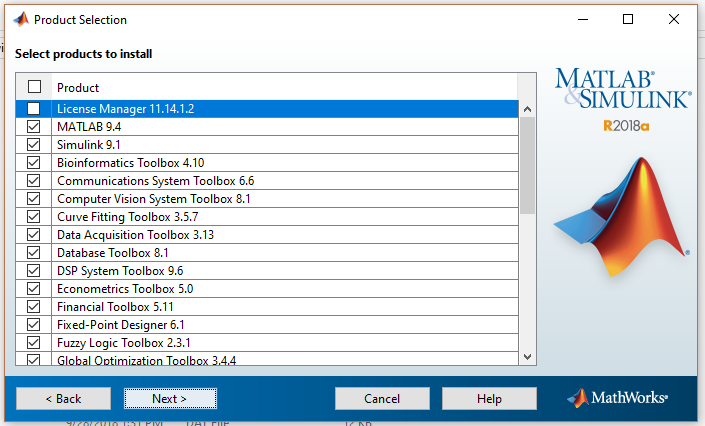Uncheck Computer Vision System Toolbox 8.1 checkbox
Image resolution: width=705 pixels, height=426 pixels.
click(x=33, y=198)
